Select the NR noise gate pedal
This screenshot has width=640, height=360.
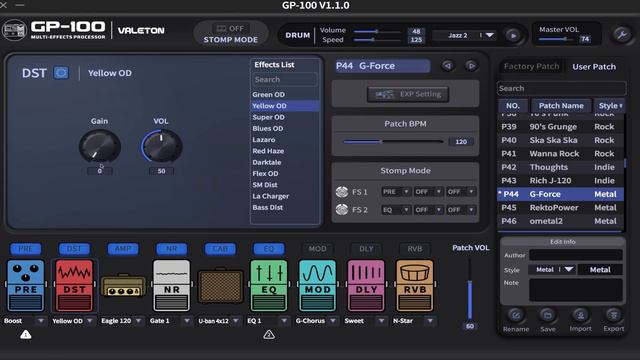point(171,285)
